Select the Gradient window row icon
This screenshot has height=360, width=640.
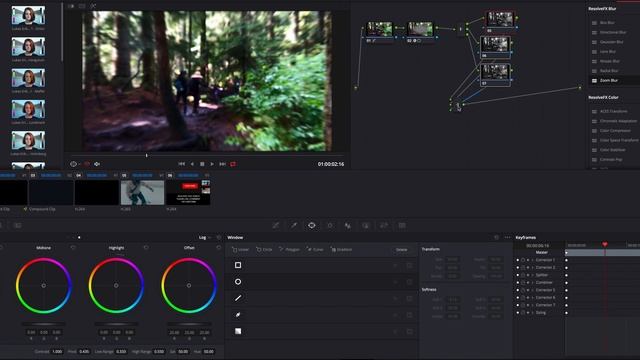pos(238,331)
